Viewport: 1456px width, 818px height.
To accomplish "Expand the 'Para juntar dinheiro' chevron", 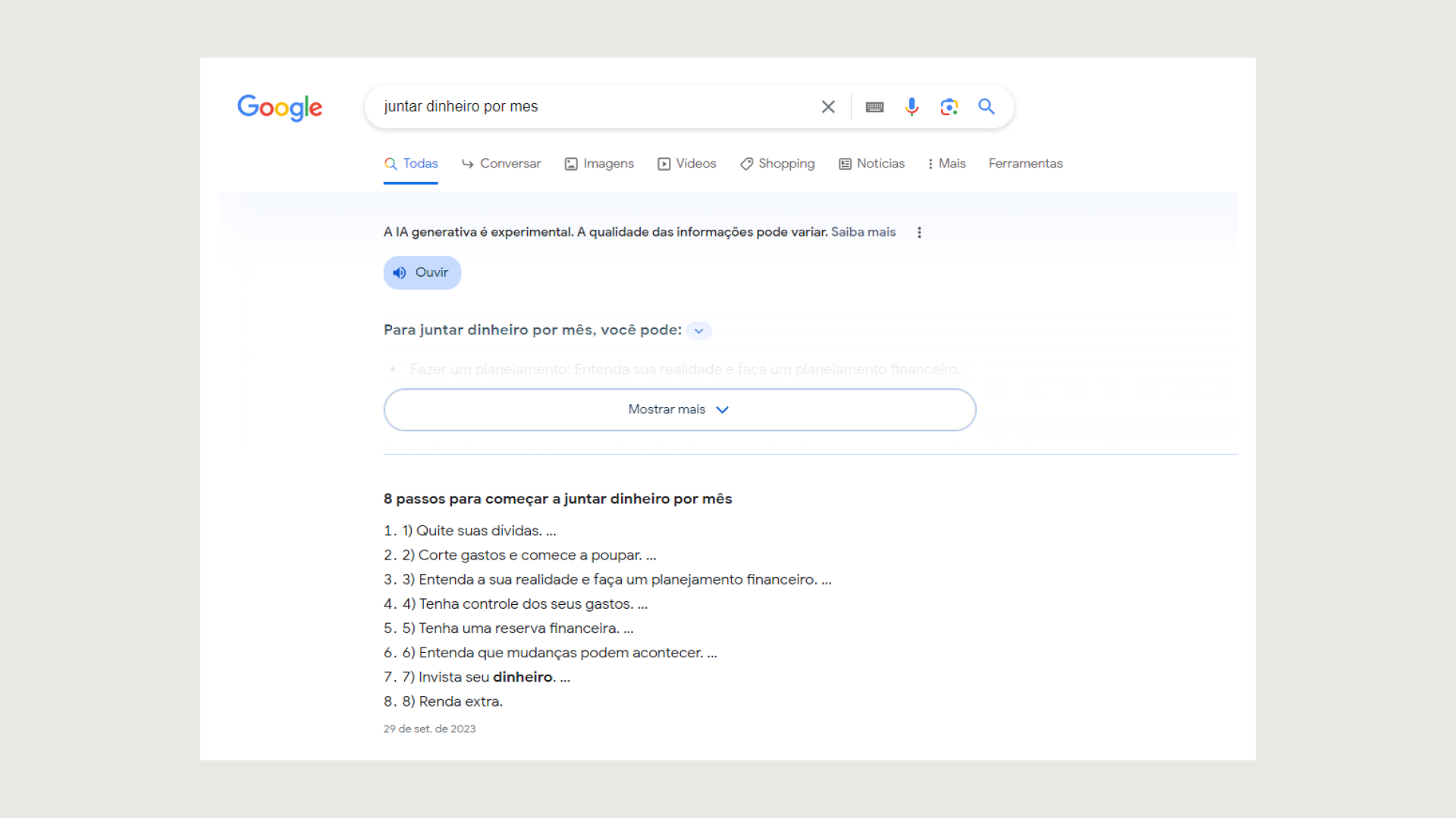I will (698, 331).
